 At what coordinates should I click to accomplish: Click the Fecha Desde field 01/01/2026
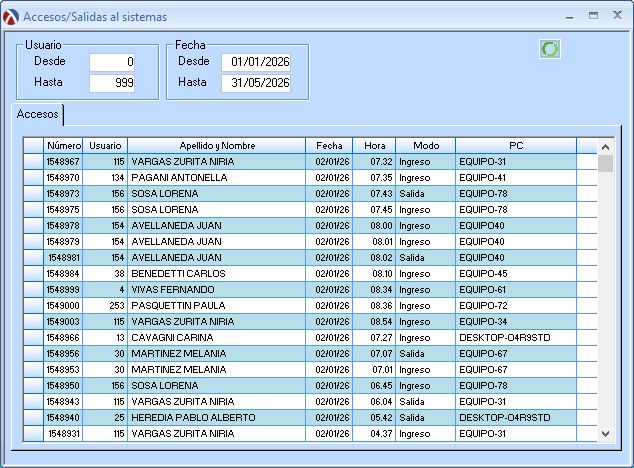256,62
